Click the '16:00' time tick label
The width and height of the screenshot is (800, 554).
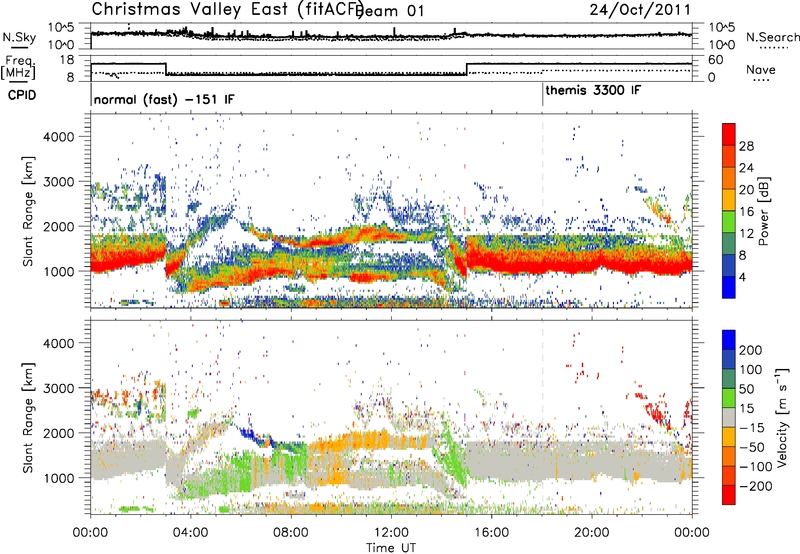[x=491, y=533]
